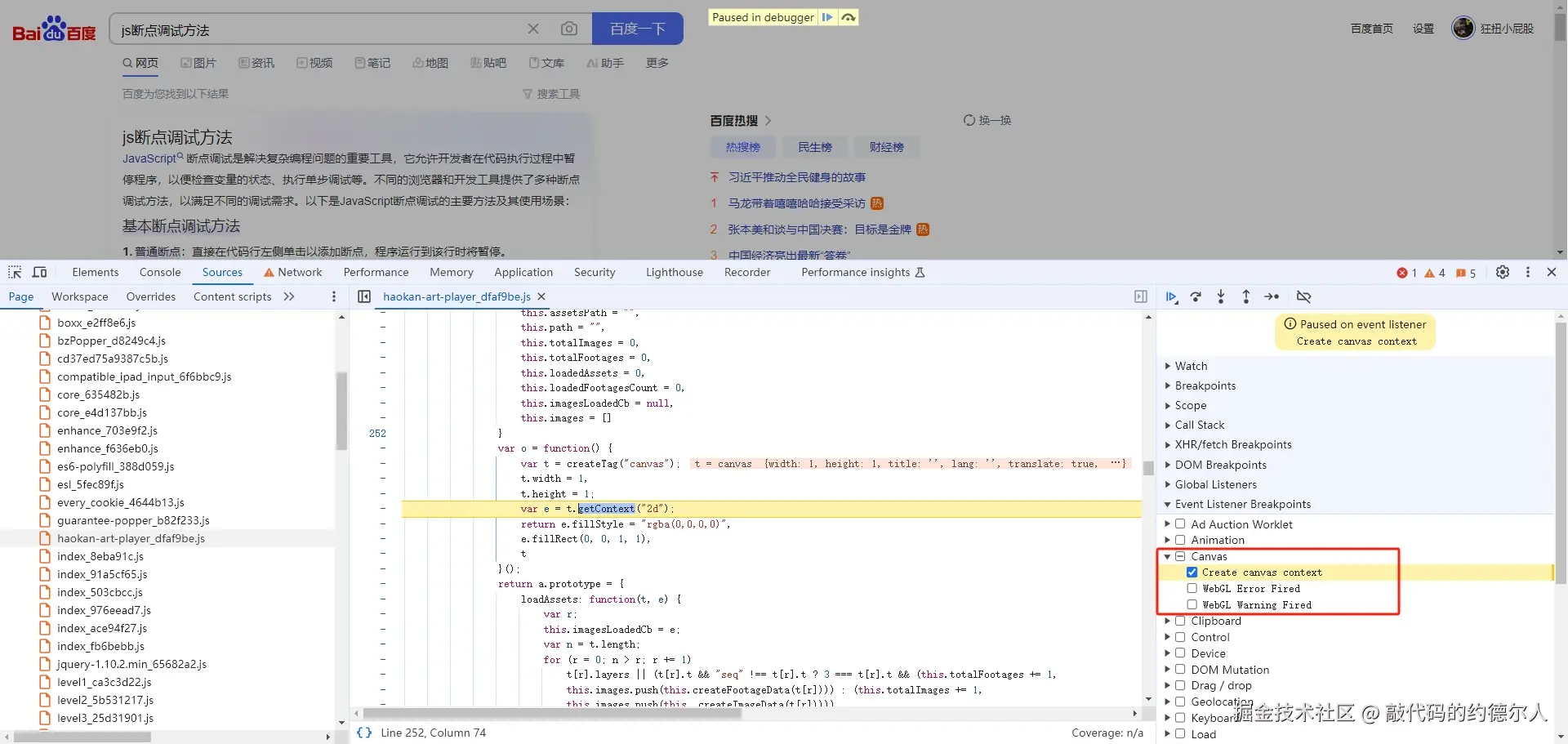This screenshot has height=744, width=1568.
Task: Check the Animation event listener breakpoint
Action: tap(1182, 540)
